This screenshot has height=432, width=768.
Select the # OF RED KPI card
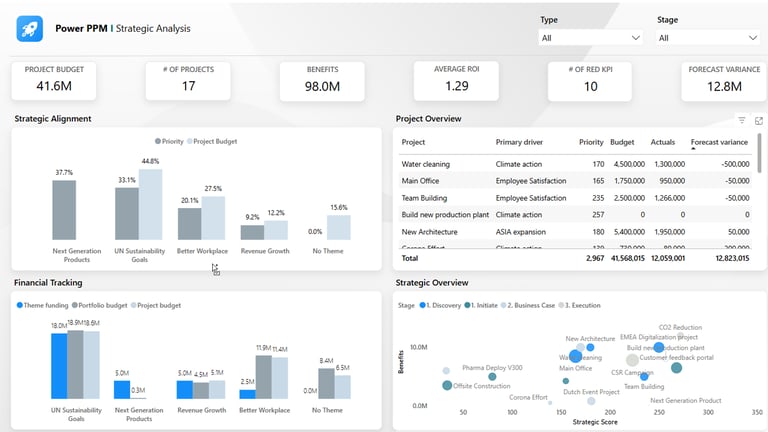click(x=590, y=80)
